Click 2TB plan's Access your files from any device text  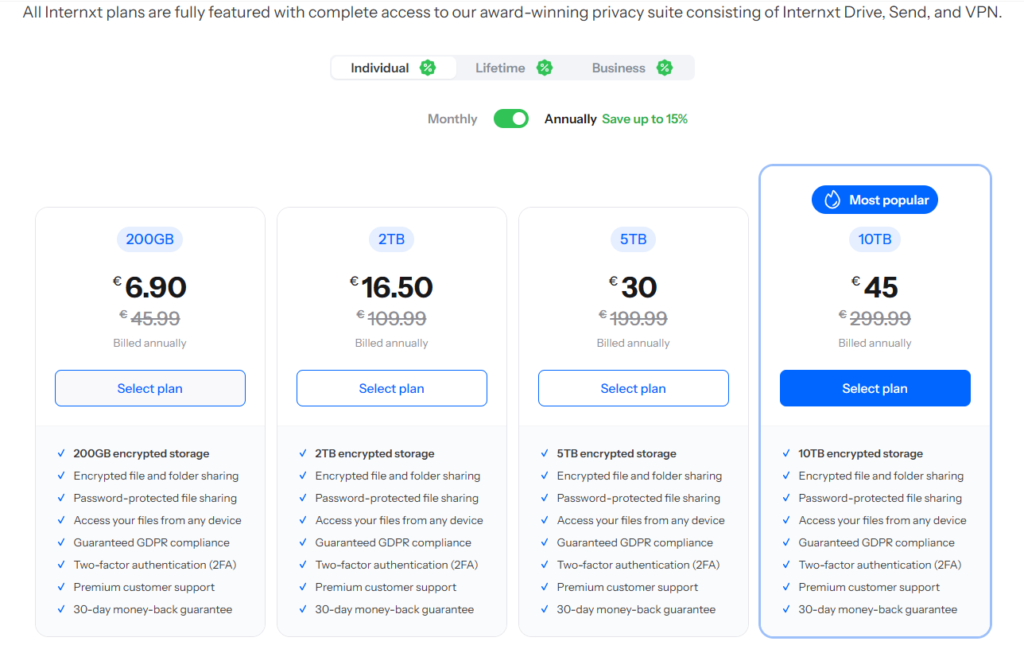tap(399, 520)
